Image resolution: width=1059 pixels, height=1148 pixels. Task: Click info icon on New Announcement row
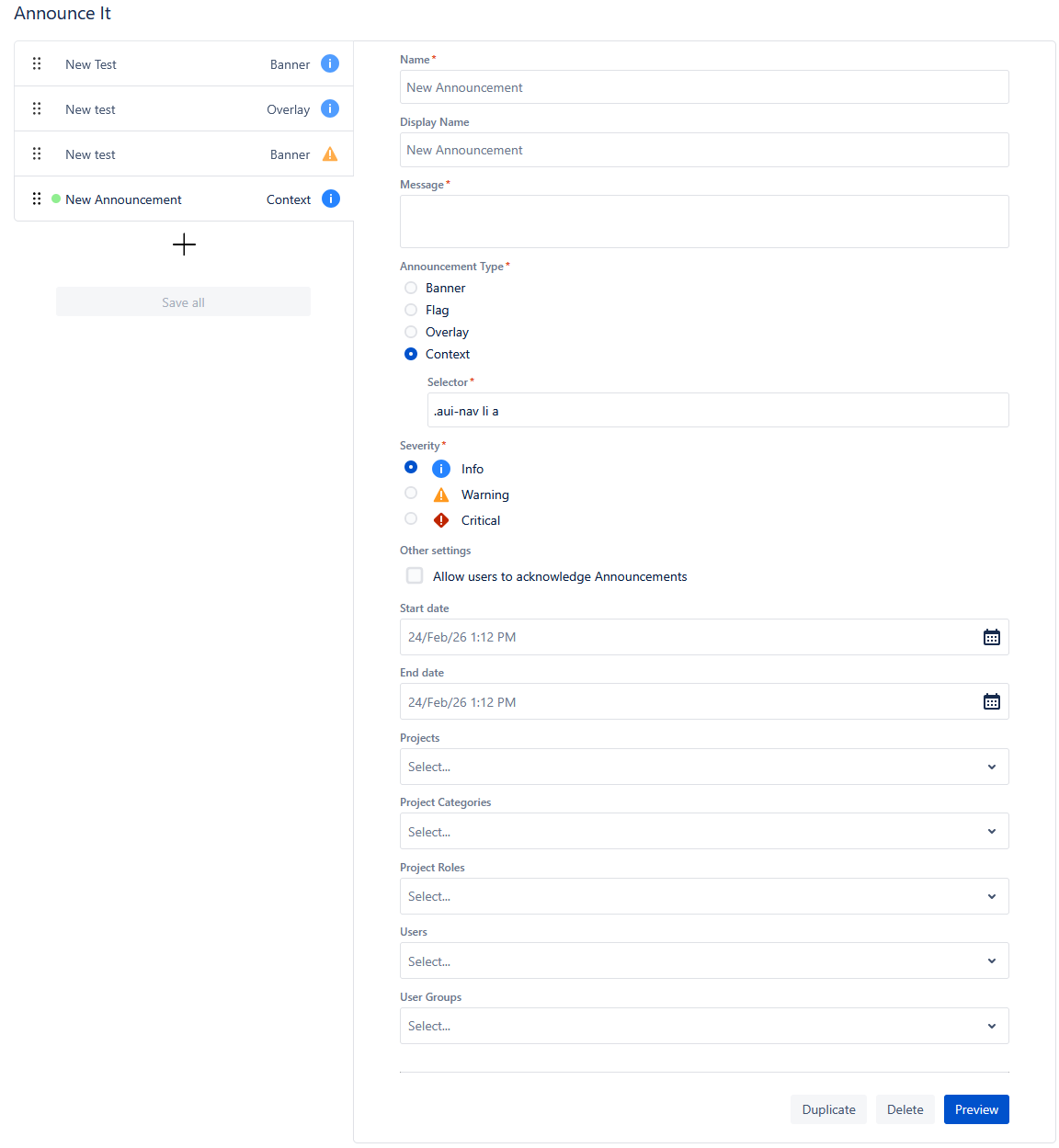coord(331,199)
